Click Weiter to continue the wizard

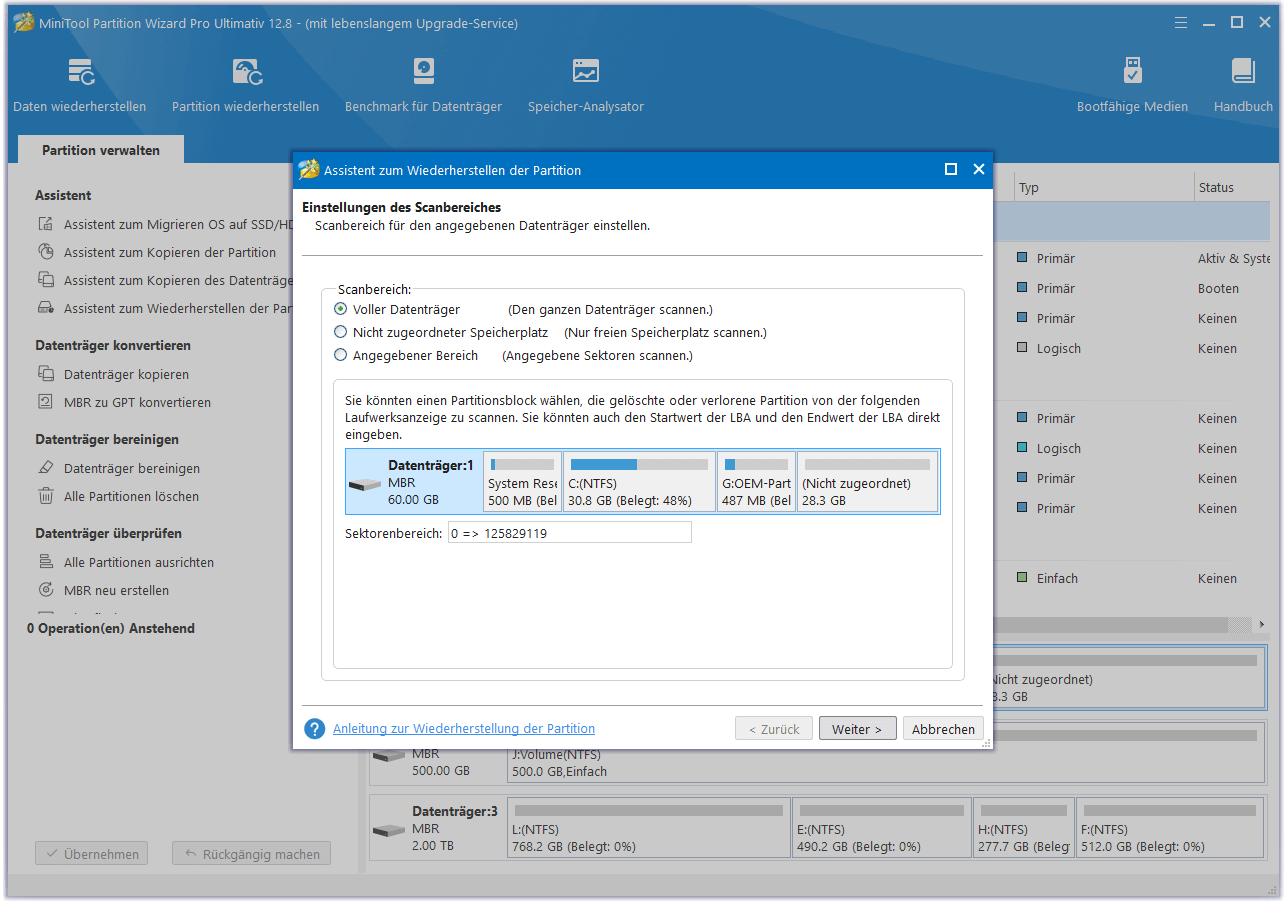click(x=857, y=729)
